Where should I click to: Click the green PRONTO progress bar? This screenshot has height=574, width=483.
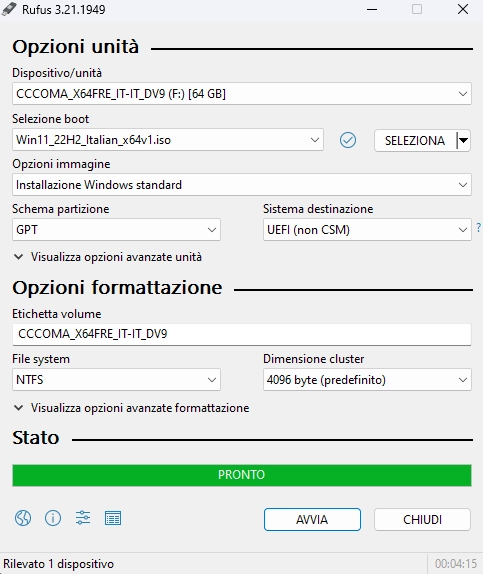242,475
